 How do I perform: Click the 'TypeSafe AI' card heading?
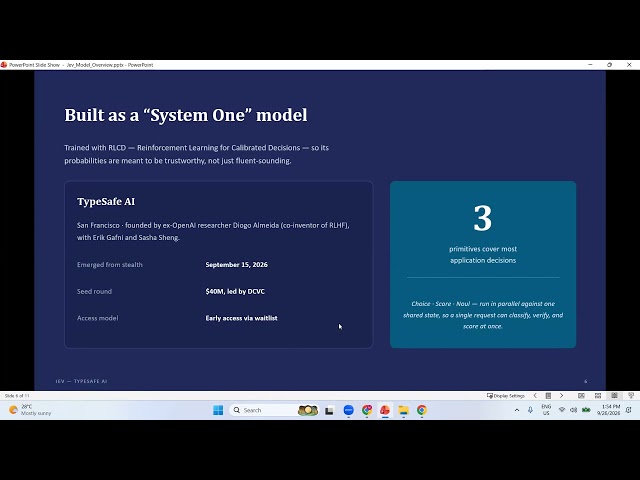click(106, 202)
